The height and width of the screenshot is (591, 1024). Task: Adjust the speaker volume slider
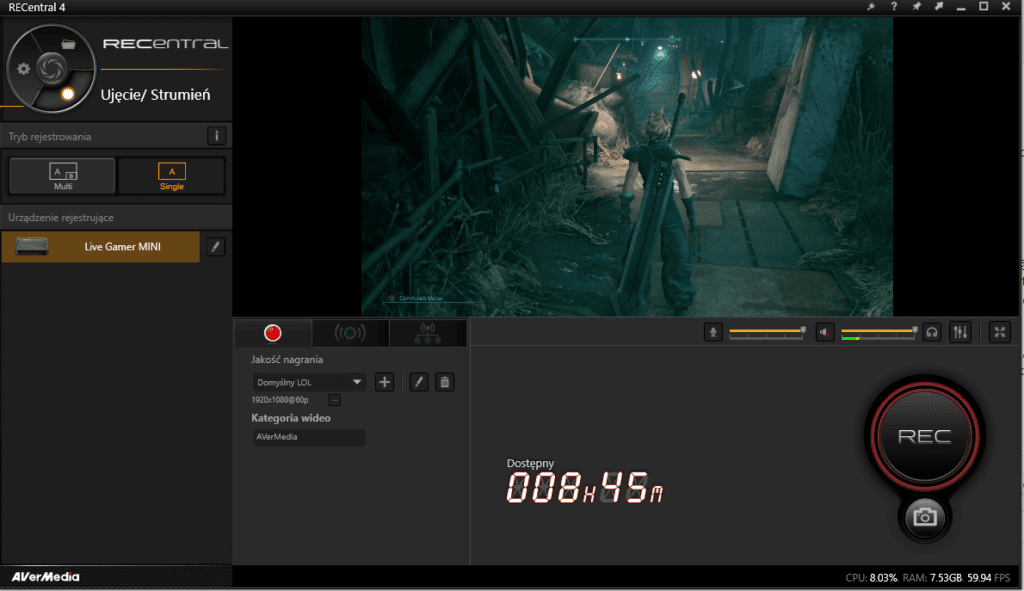coord(879,332)
